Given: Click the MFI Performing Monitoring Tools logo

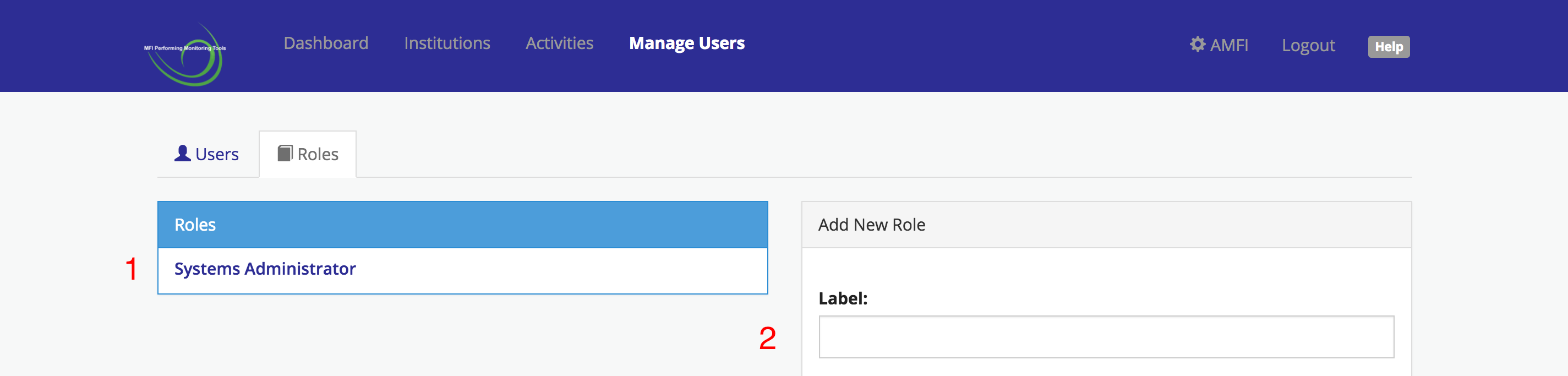Looking at the screenshot, I should 185,53.
